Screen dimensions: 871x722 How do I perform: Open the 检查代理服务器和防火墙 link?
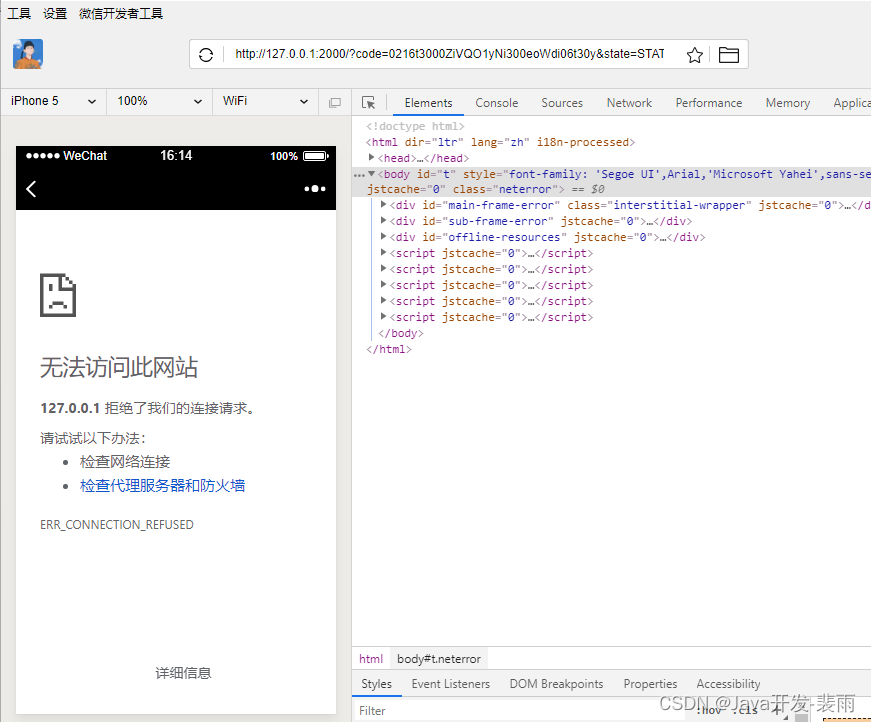(x=162, y=486)
